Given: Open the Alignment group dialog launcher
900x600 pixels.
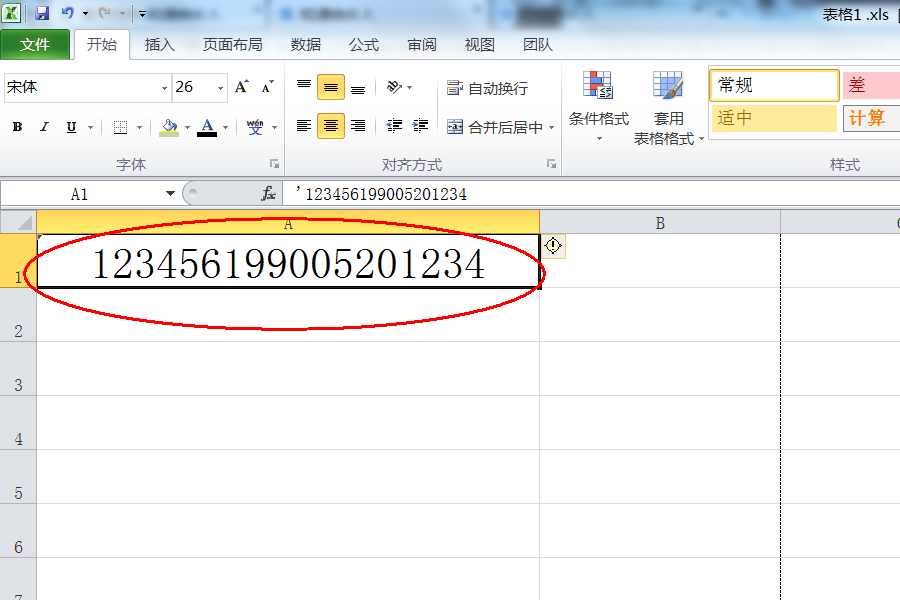Looking at the screenshot, I should [x=552, y=164].
